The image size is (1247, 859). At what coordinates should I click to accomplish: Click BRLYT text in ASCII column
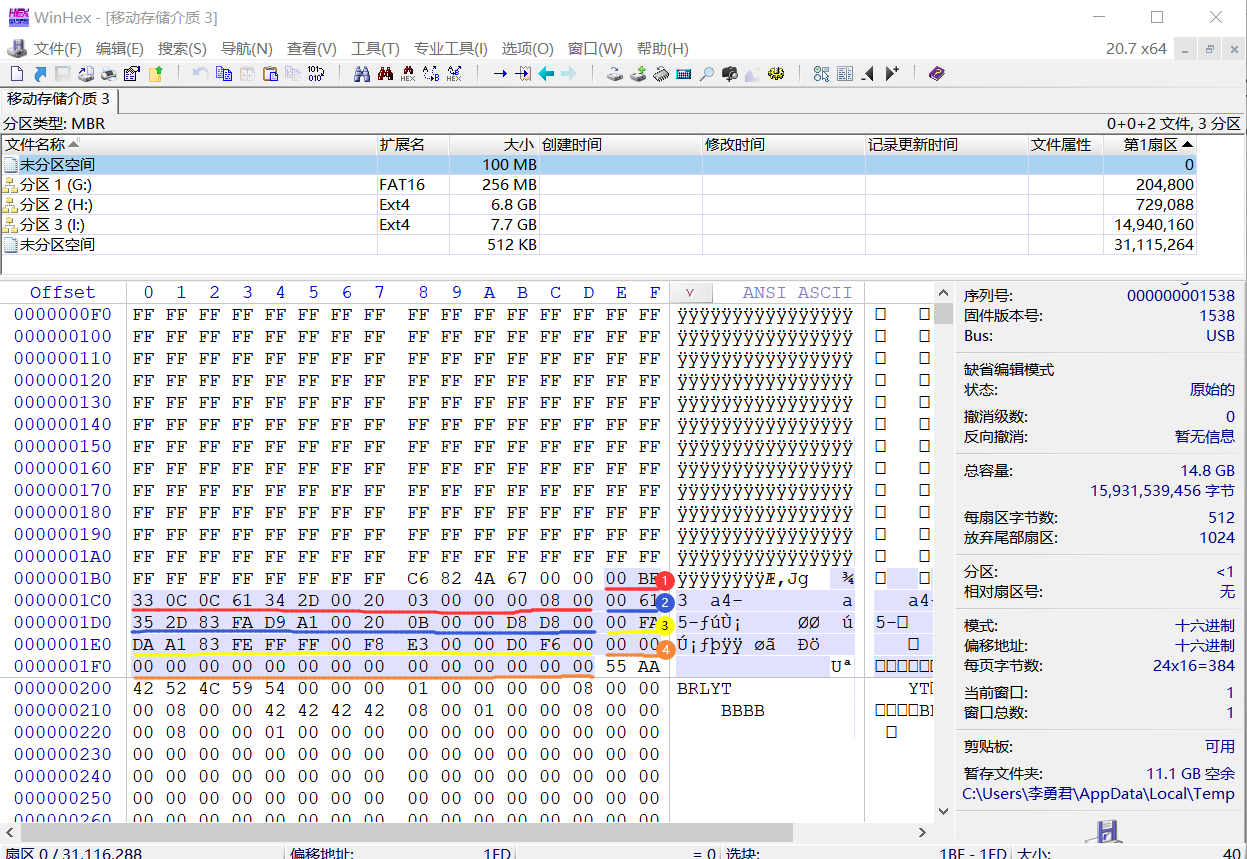click(x=704, y=689)
